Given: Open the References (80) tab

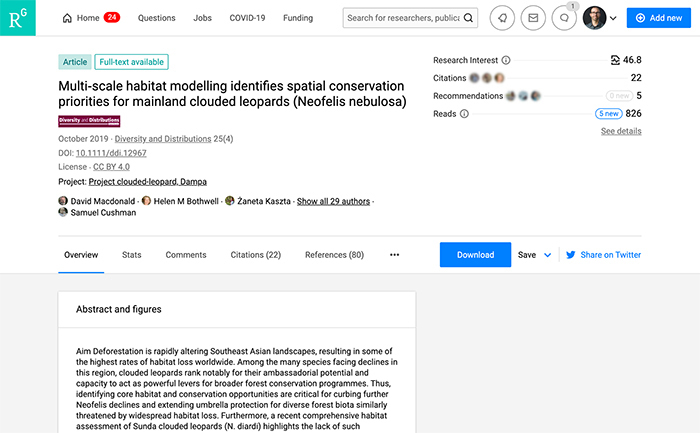Looking at the screenshot, I should (334, 255).
